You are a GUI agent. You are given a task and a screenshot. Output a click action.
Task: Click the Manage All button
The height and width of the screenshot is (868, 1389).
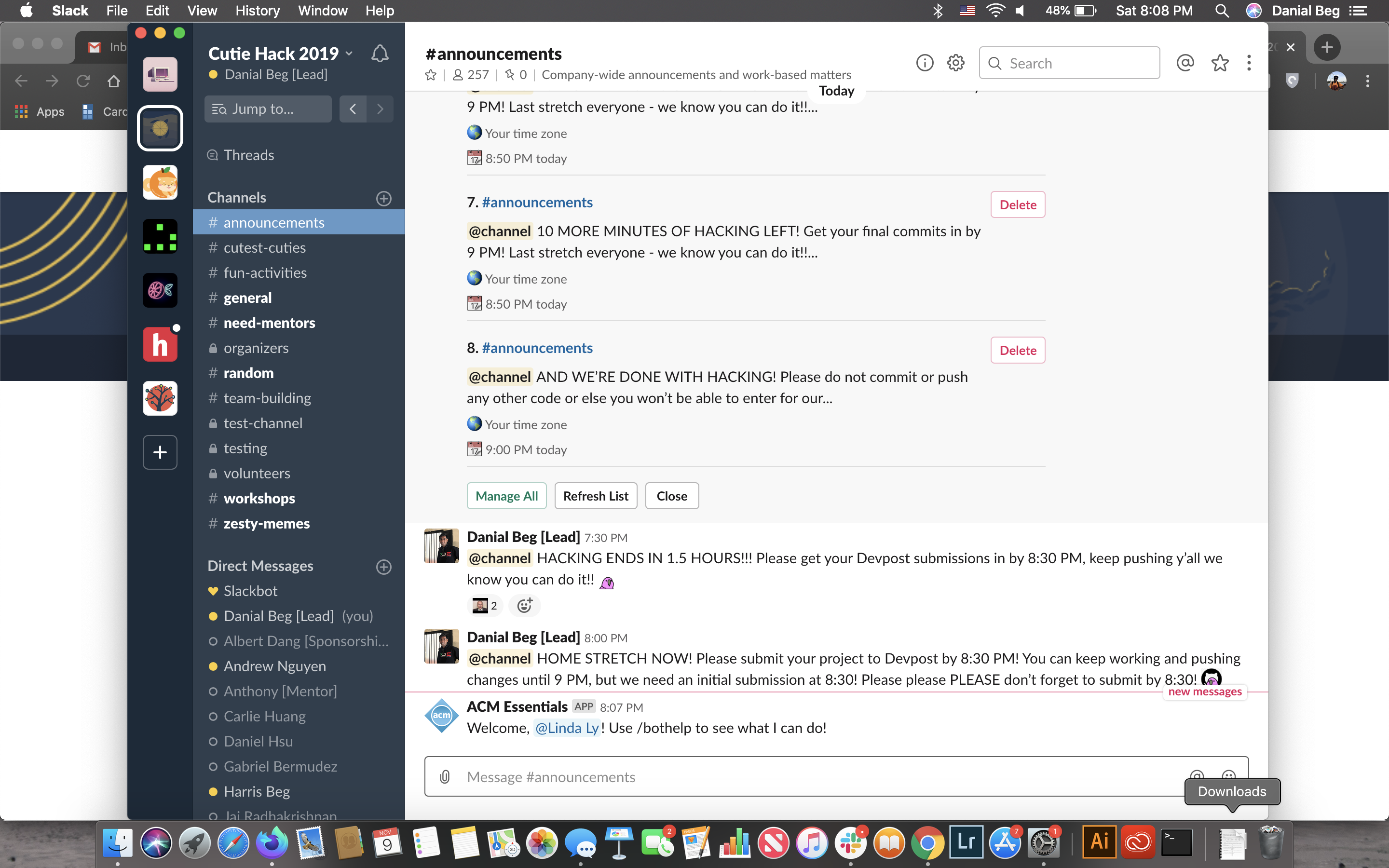(x=506, y=496)
